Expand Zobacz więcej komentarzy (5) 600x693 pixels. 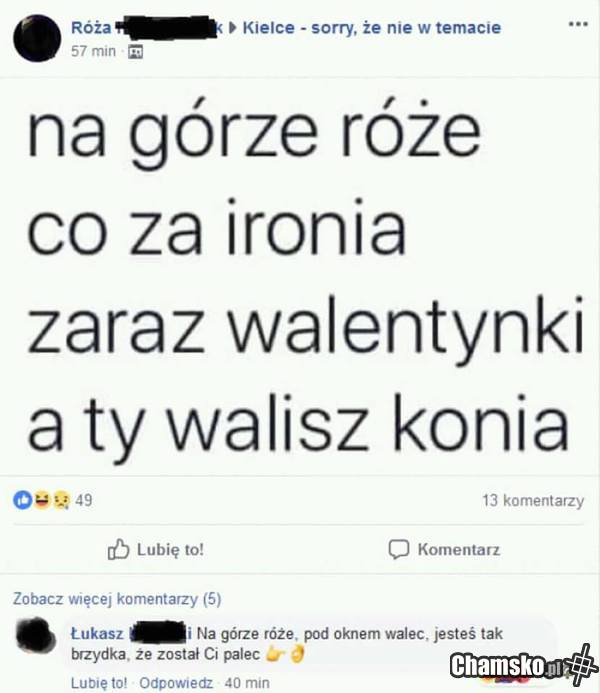tap(117, 599)
